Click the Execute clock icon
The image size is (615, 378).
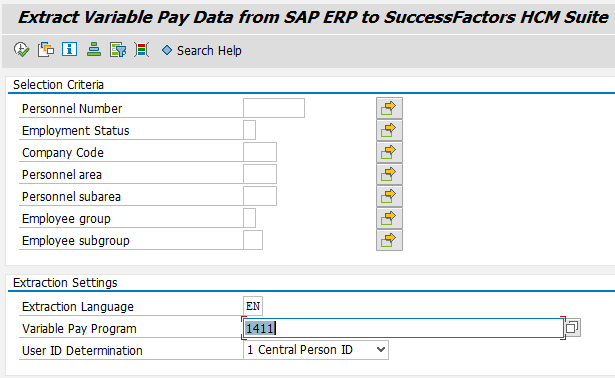21,50
